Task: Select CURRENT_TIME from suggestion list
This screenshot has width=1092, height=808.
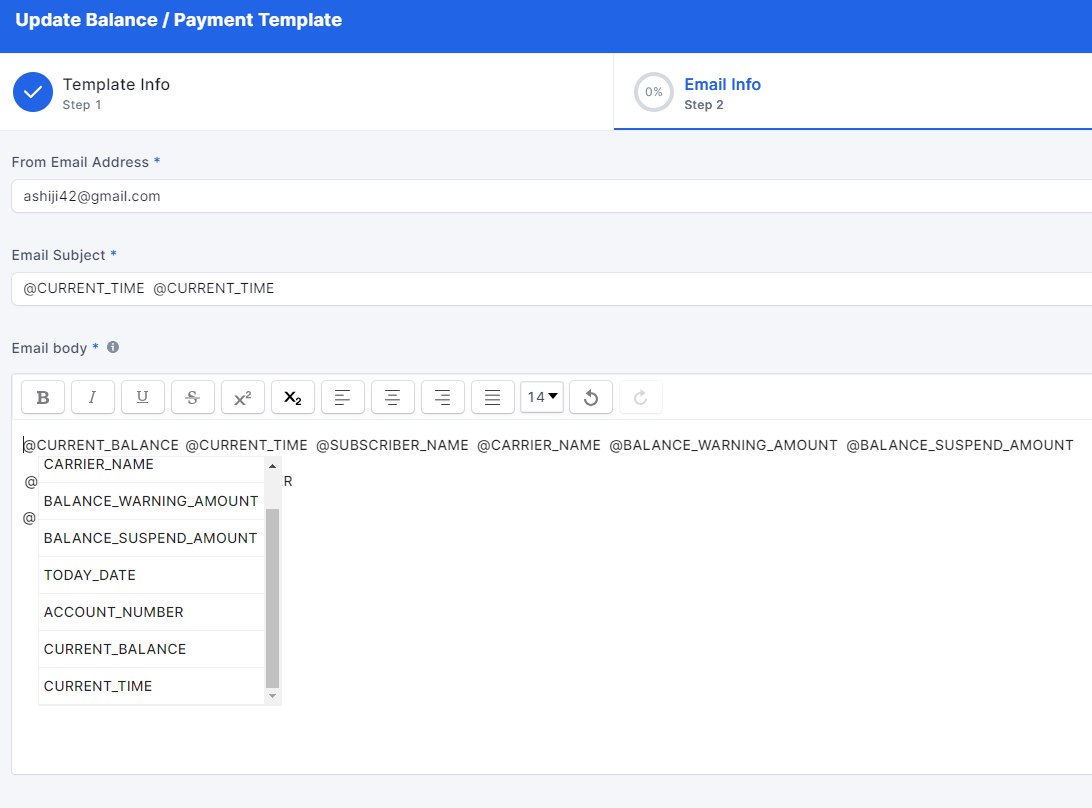Action: point(151,685)
